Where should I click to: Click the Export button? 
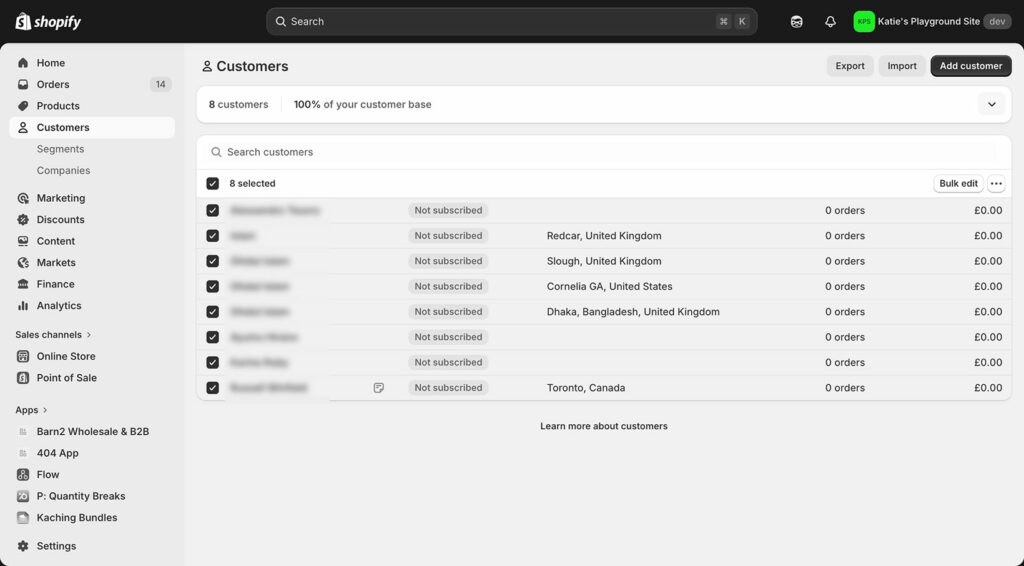[850, 66]
